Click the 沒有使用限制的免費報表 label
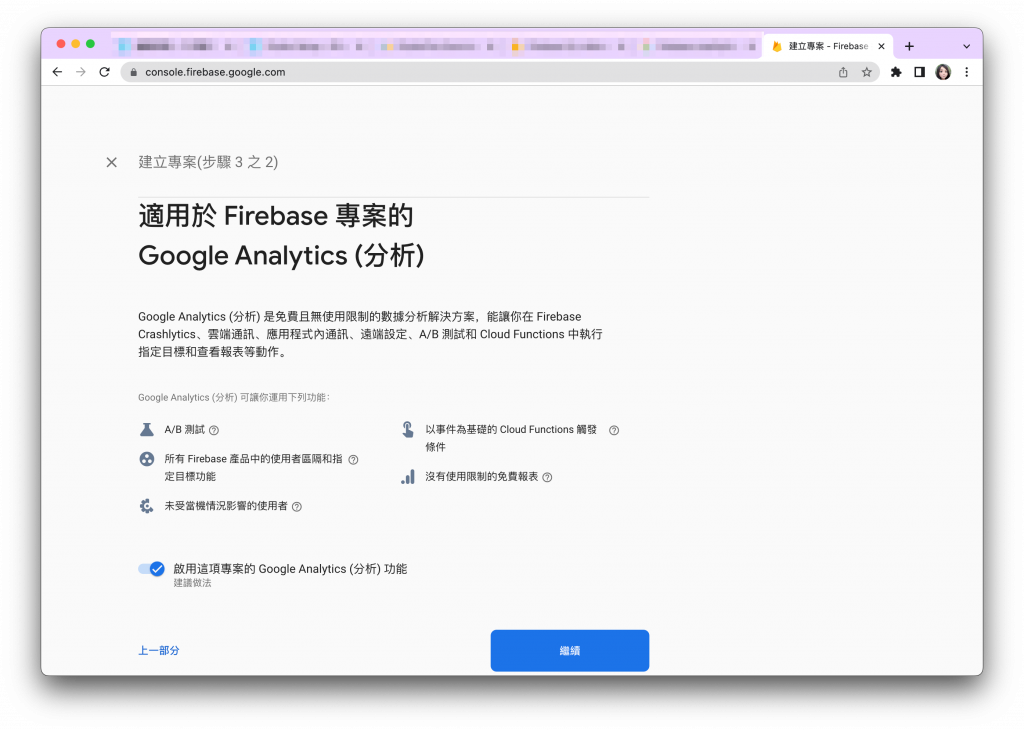 (482, 477)
